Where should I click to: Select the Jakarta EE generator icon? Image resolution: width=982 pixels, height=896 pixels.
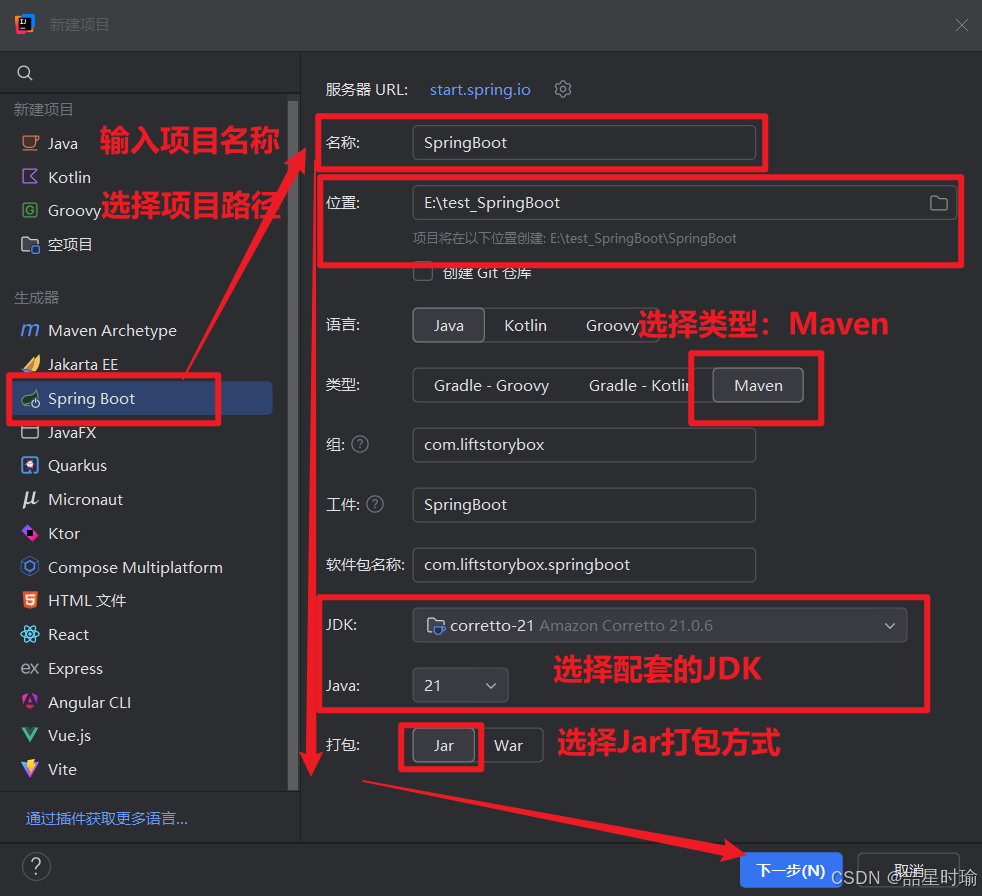pyautogui.click(x=30, y=364)
